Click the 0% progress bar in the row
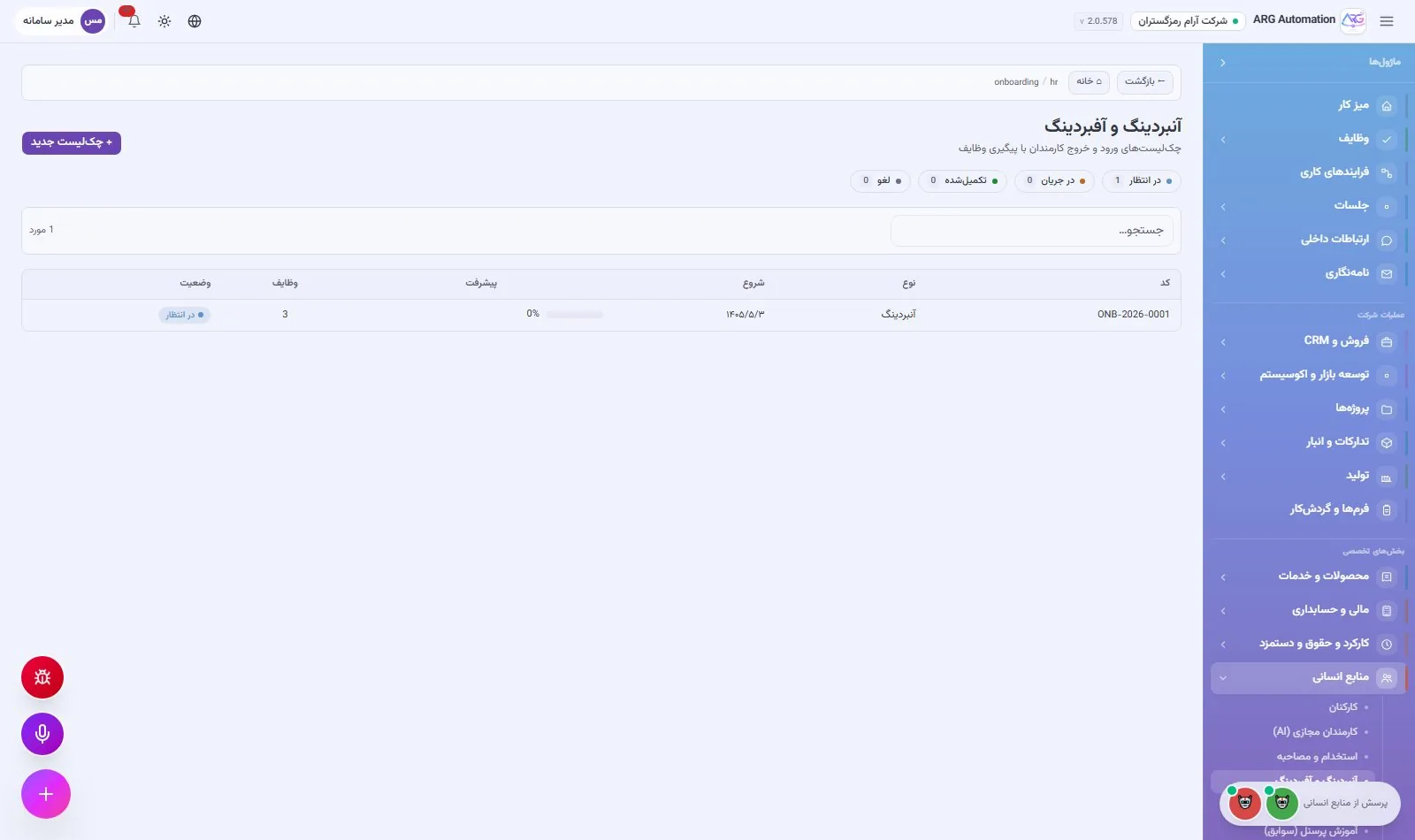Screen dimensions: 1415x840 pos(575,315)
